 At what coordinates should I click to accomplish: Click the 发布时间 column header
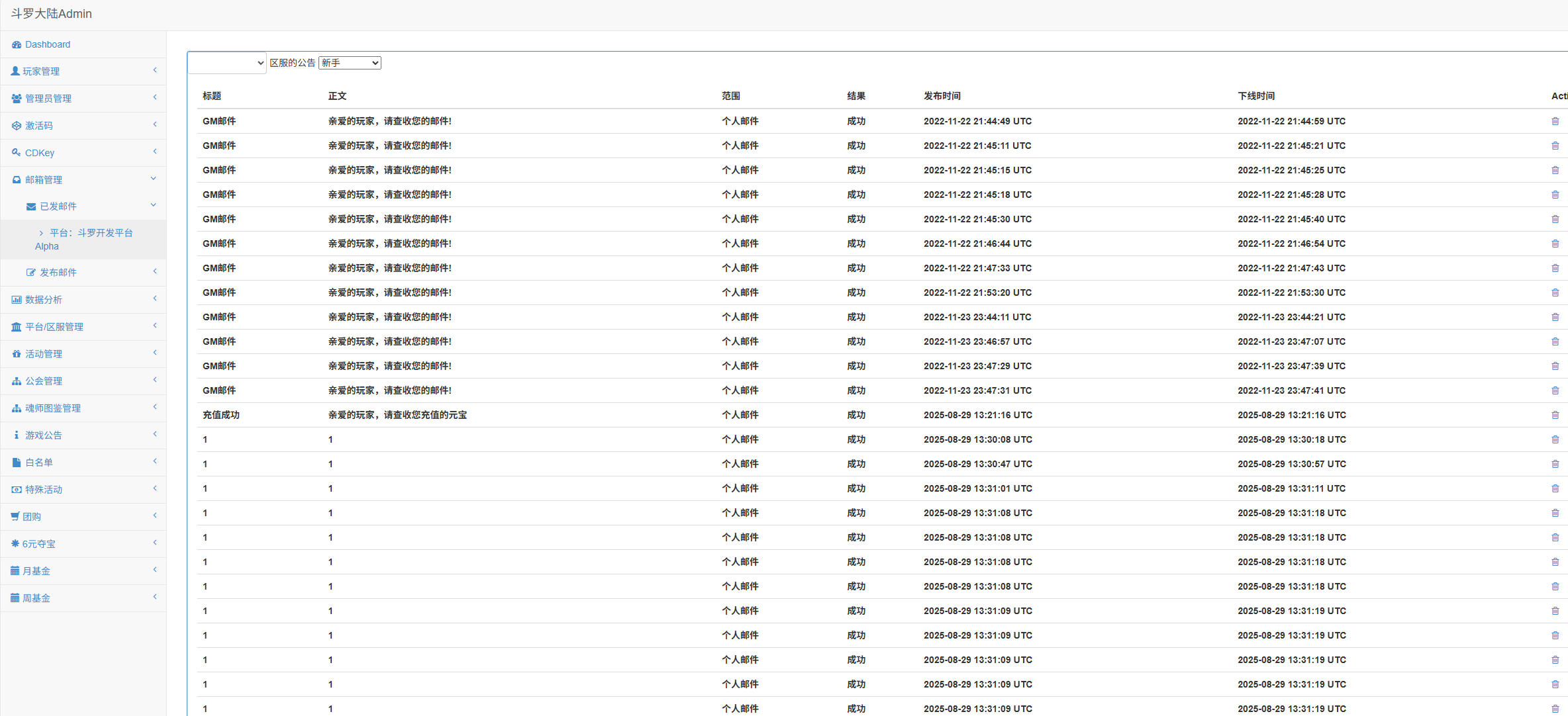(942, 96)
